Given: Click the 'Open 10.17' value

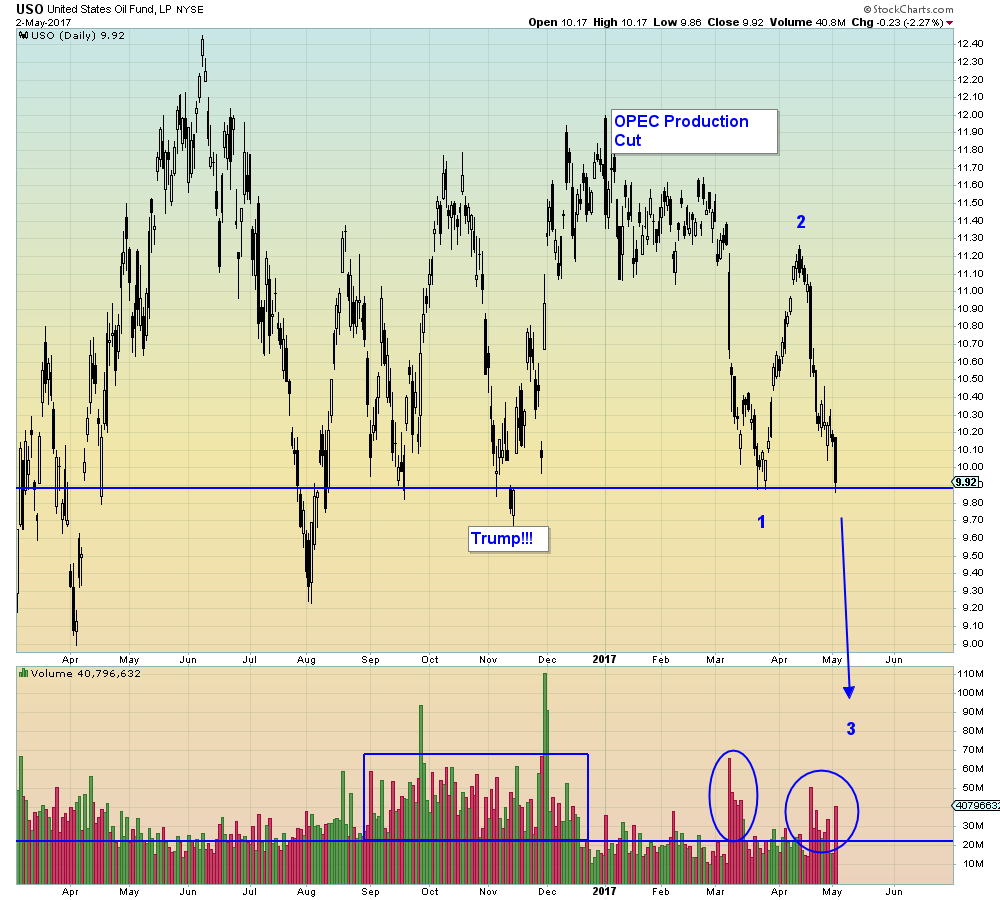Looking at the screenshot, I should click(x=557, y=22).
